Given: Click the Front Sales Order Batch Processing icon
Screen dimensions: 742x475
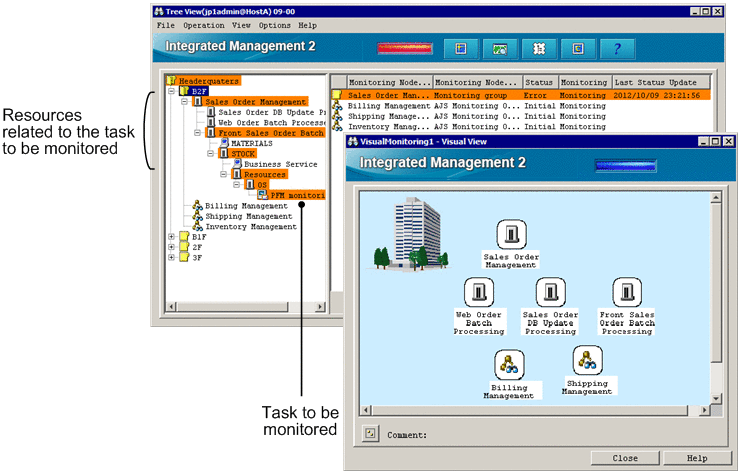Looking at the screenshot, I should coord(627,292).
